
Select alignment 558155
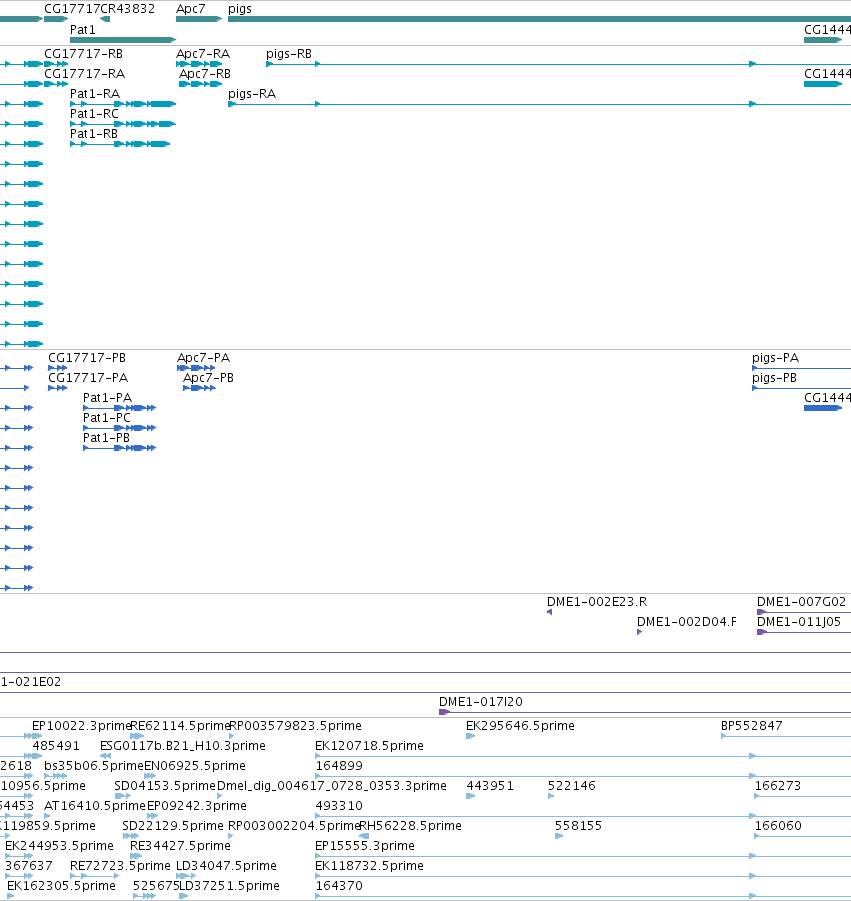tap(559, 836)
